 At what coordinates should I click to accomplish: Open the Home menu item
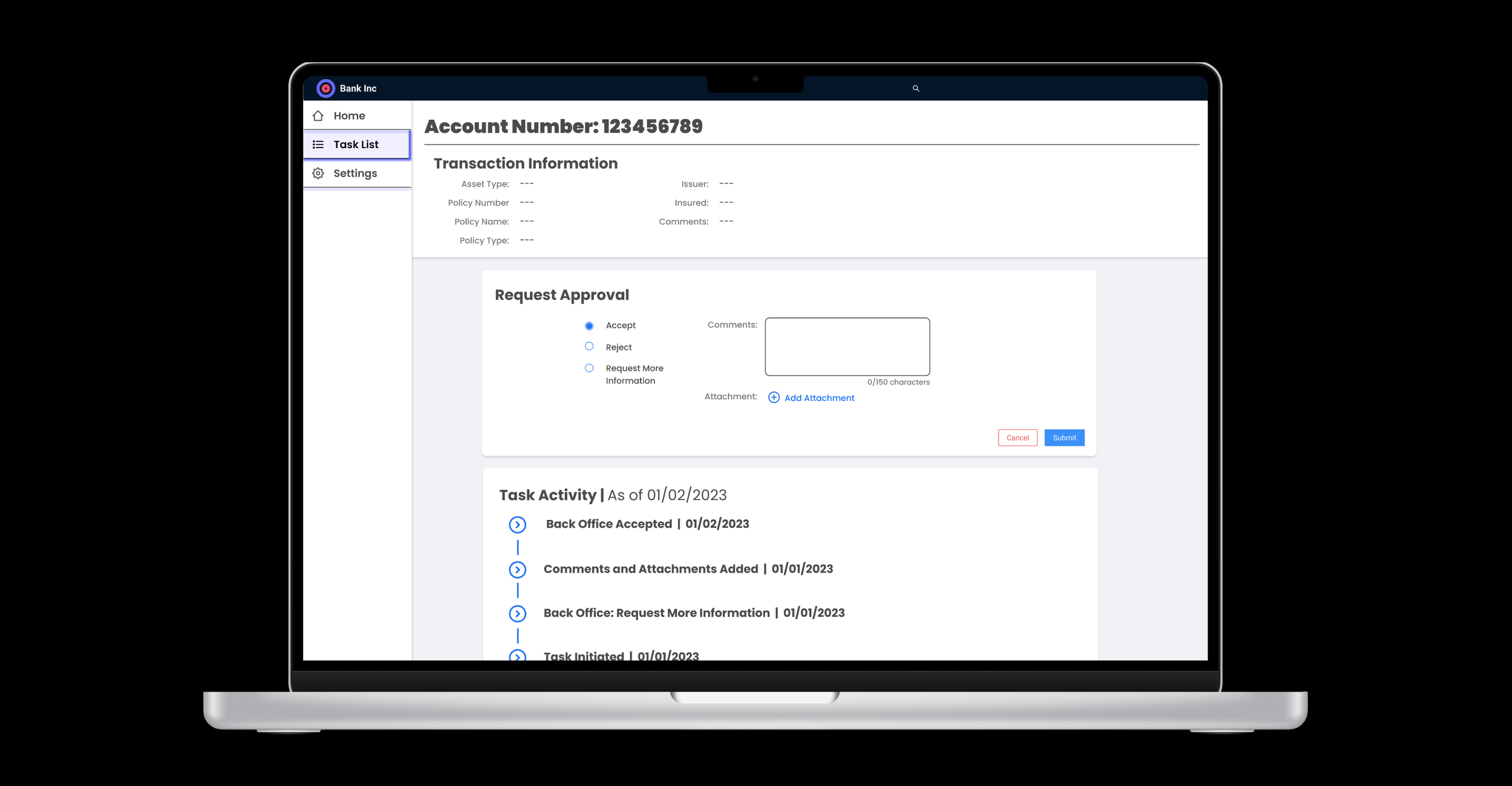(x=350, y=115)
